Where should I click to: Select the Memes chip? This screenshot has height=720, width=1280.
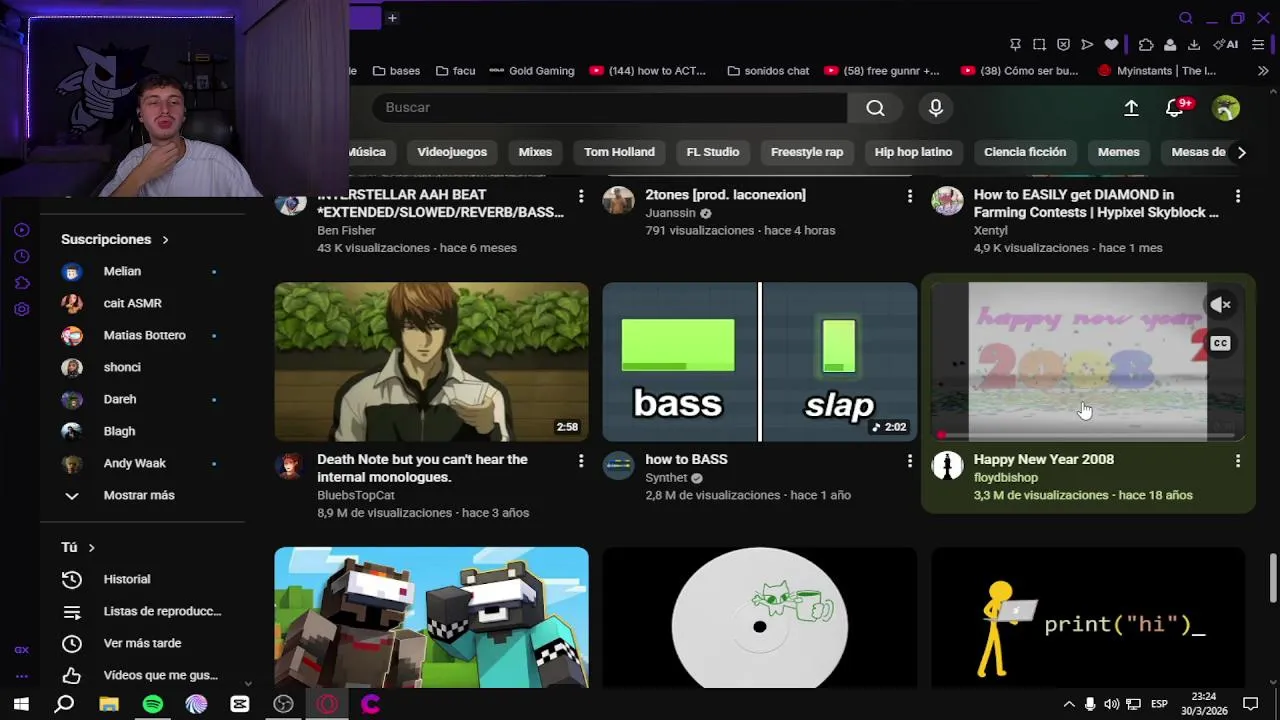coord(1118,152)
